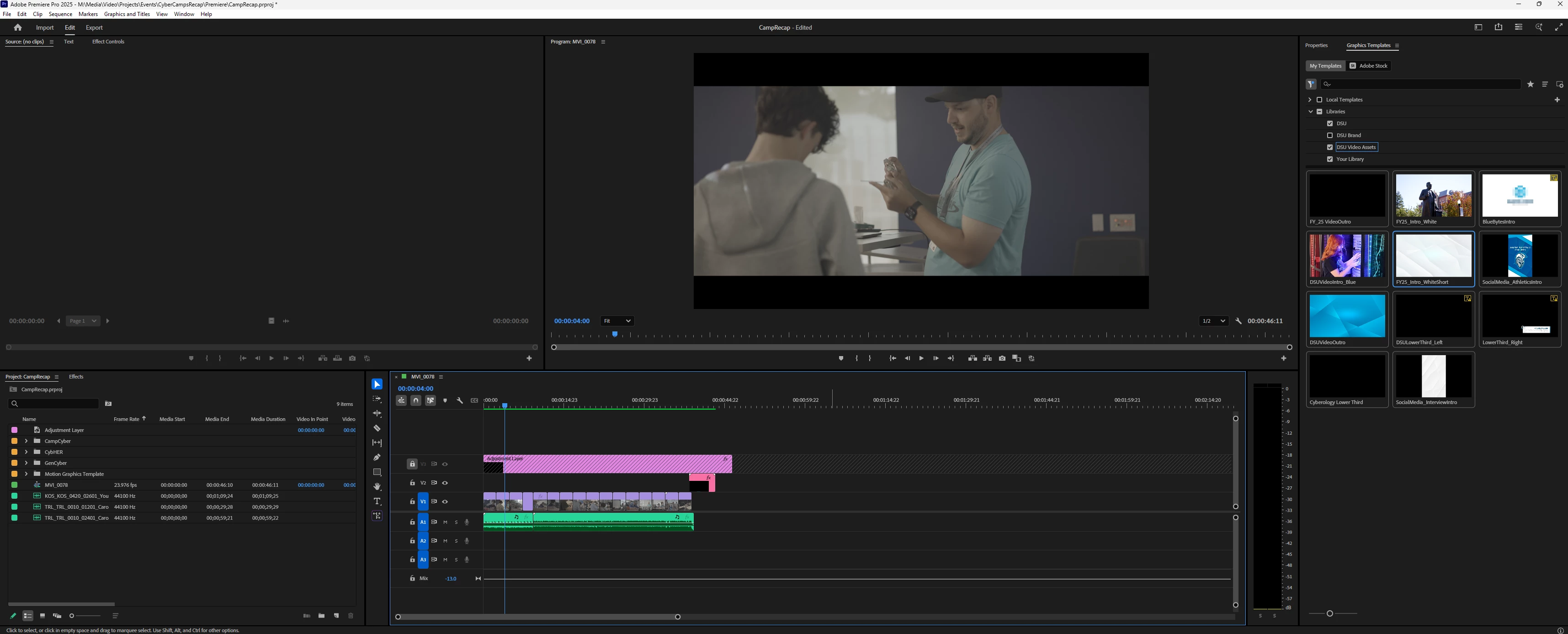Select the Ripple Edit tool

coord(377,414)
